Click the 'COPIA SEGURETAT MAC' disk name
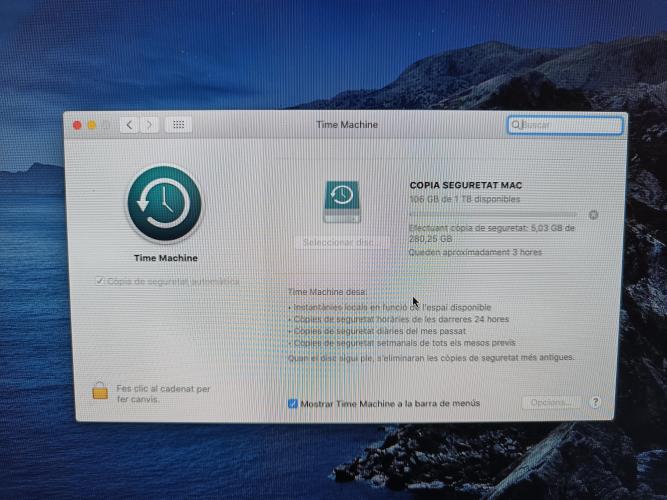Image resolution: width=667 pixels, height=500 pixels. (466, 185)
